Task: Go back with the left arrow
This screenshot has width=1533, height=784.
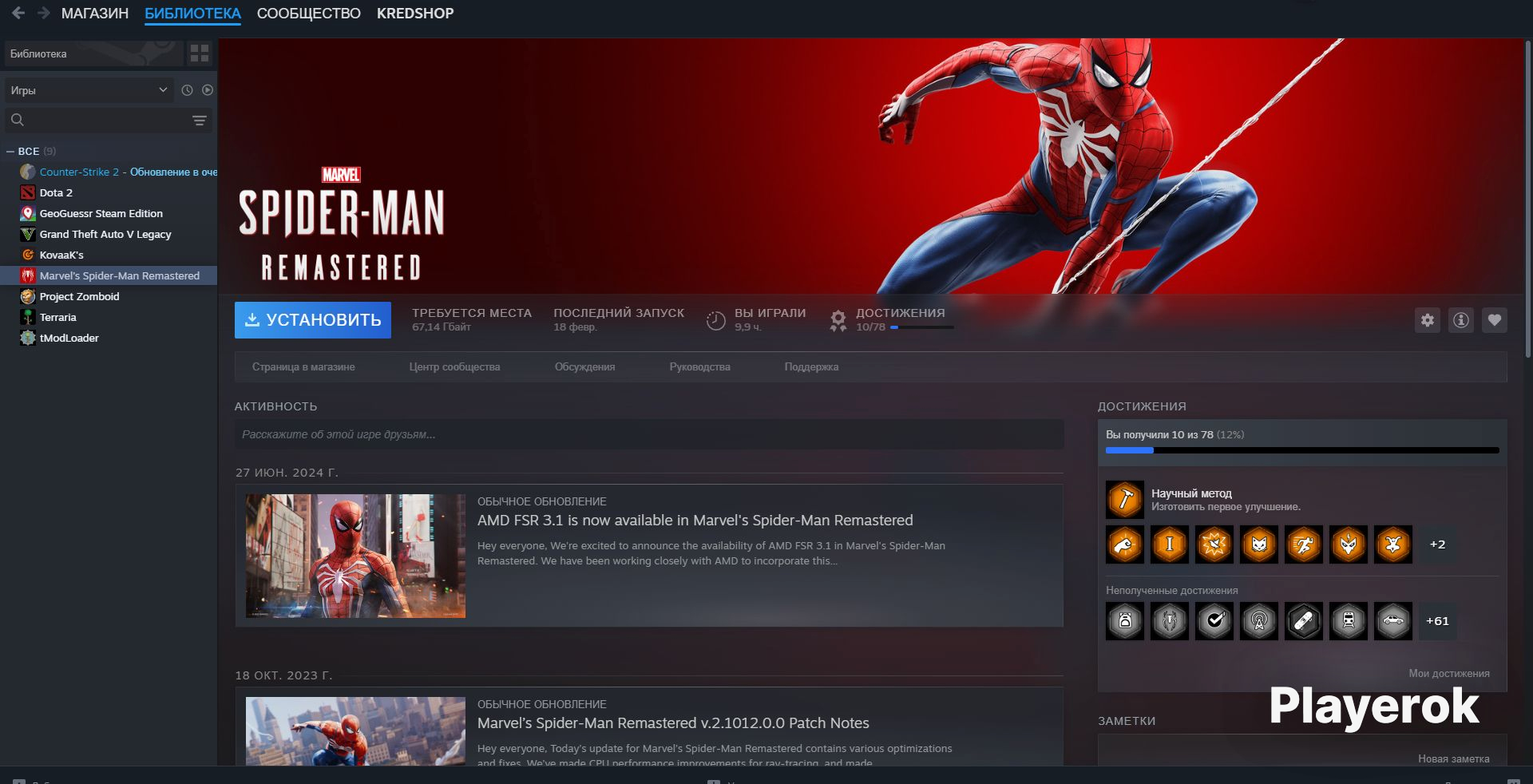Action: click(x=18, y=14)
